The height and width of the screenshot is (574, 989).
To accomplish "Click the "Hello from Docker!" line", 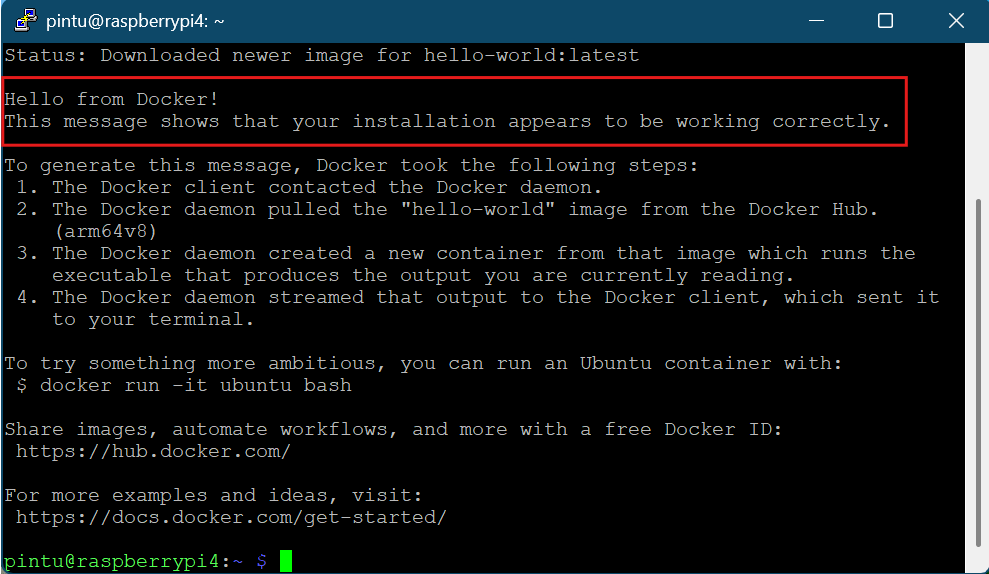I will (112, 99).
